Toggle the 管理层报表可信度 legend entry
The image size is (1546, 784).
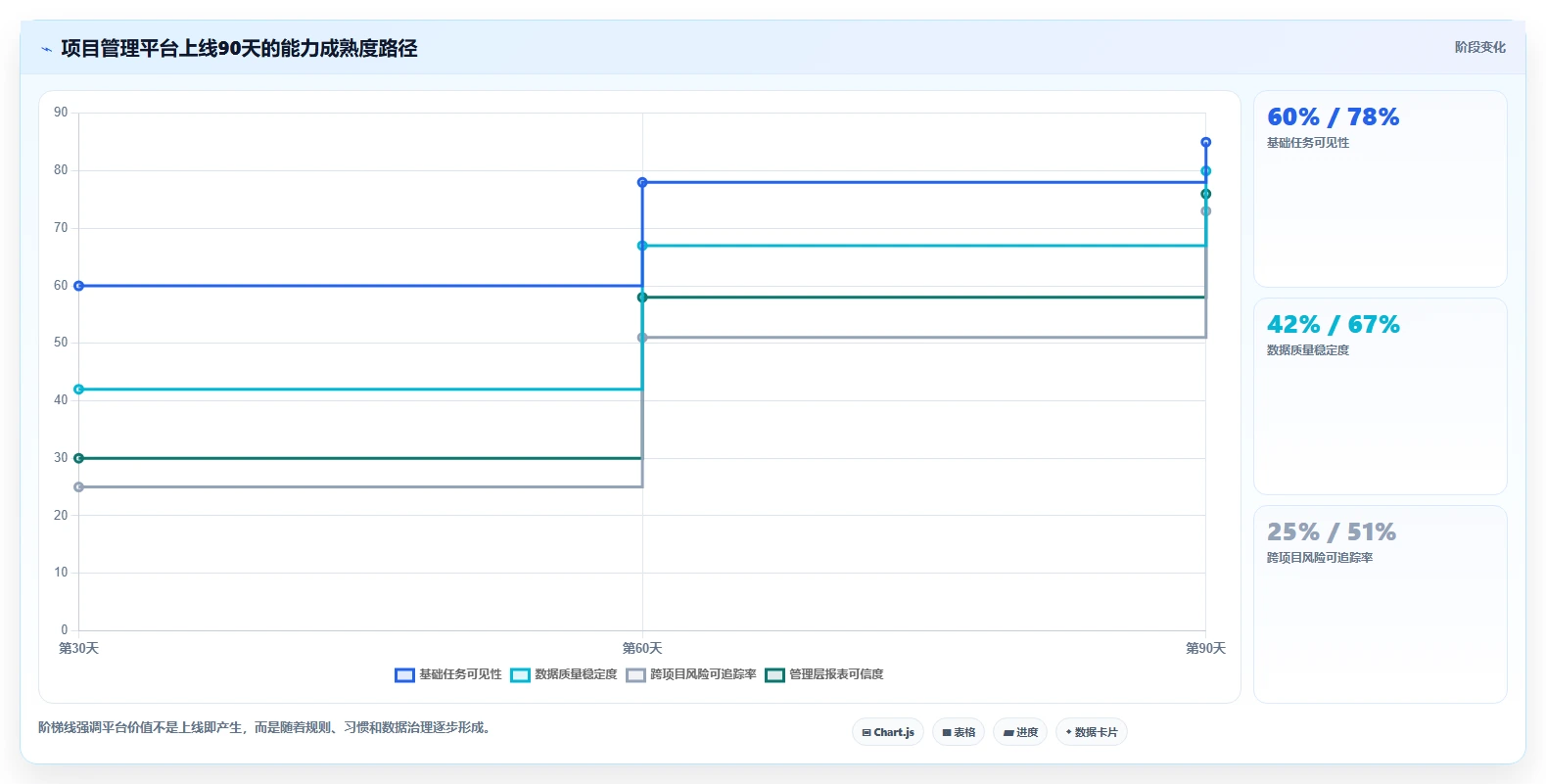click(x=824, y=674)
